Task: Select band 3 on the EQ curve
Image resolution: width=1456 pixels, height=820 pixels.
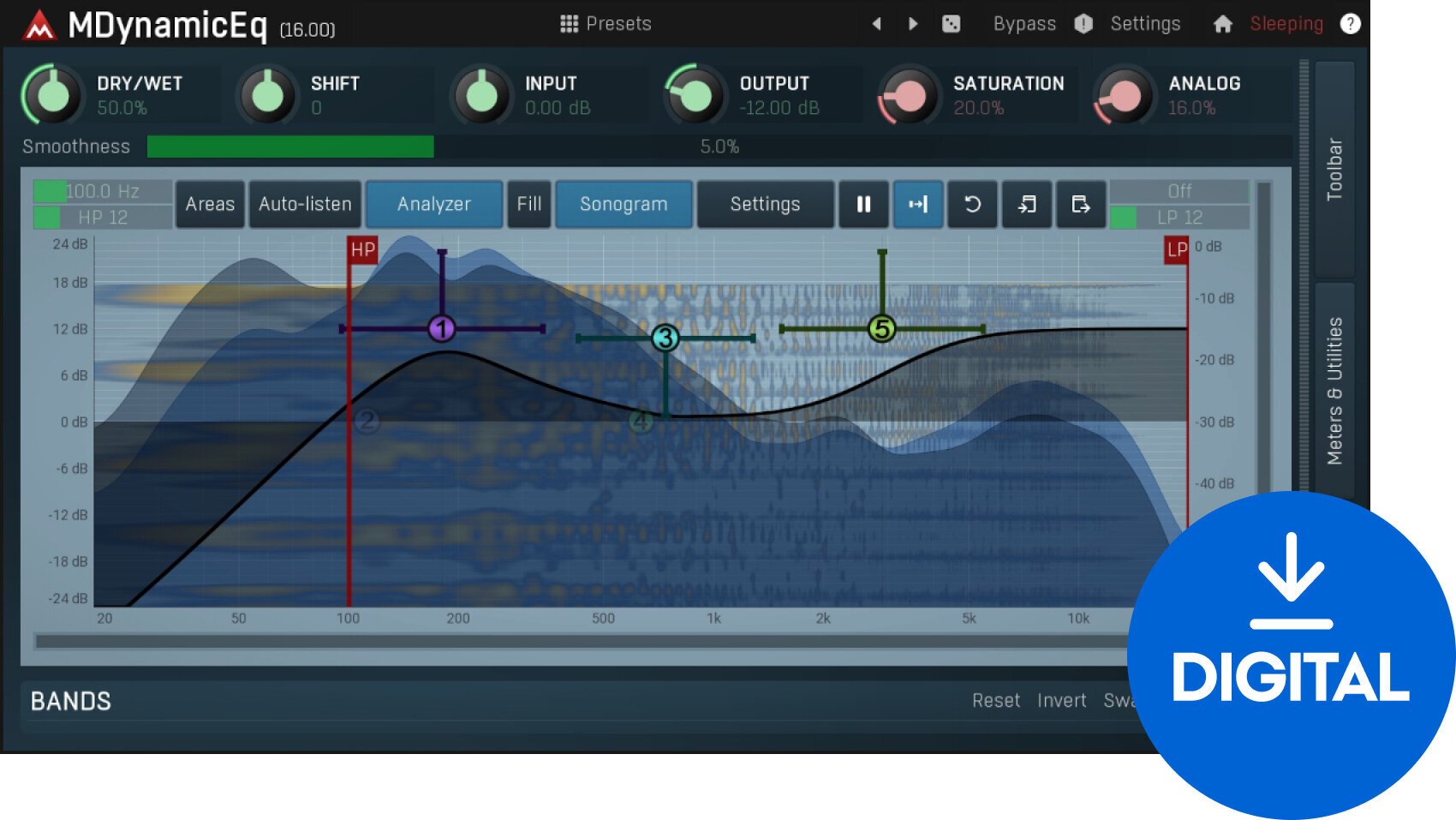Action: pyautogui.click(x=665, y=338)
